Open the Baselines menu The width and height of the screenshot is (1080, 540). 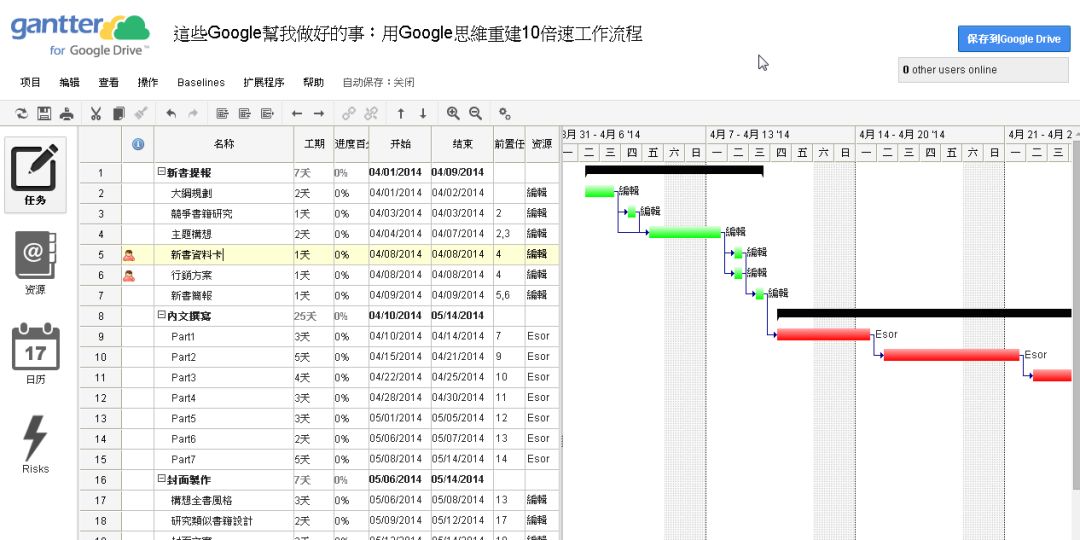point(201,82)
